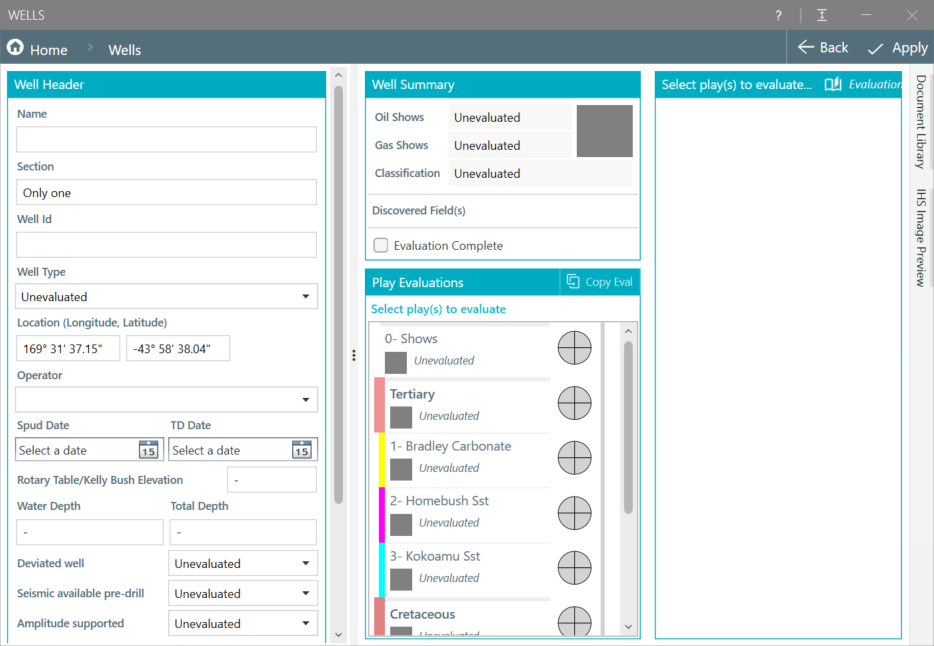Click the Classification Unevaluated value
The height and width of the screenshot is (646, 934).
(540, 173)
